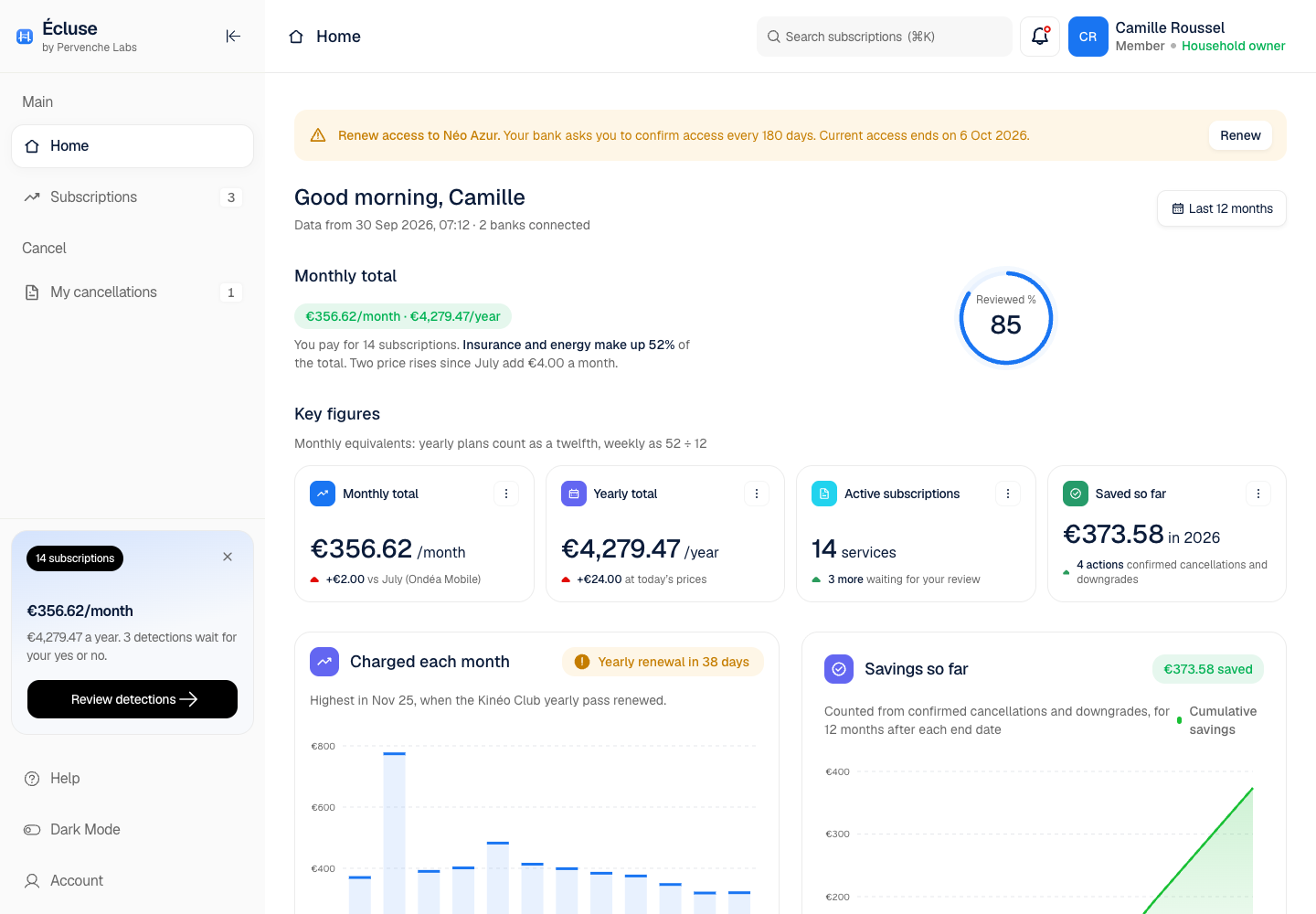
Task: Open Active subscriptions card options menu
Action: point(1007,494)
